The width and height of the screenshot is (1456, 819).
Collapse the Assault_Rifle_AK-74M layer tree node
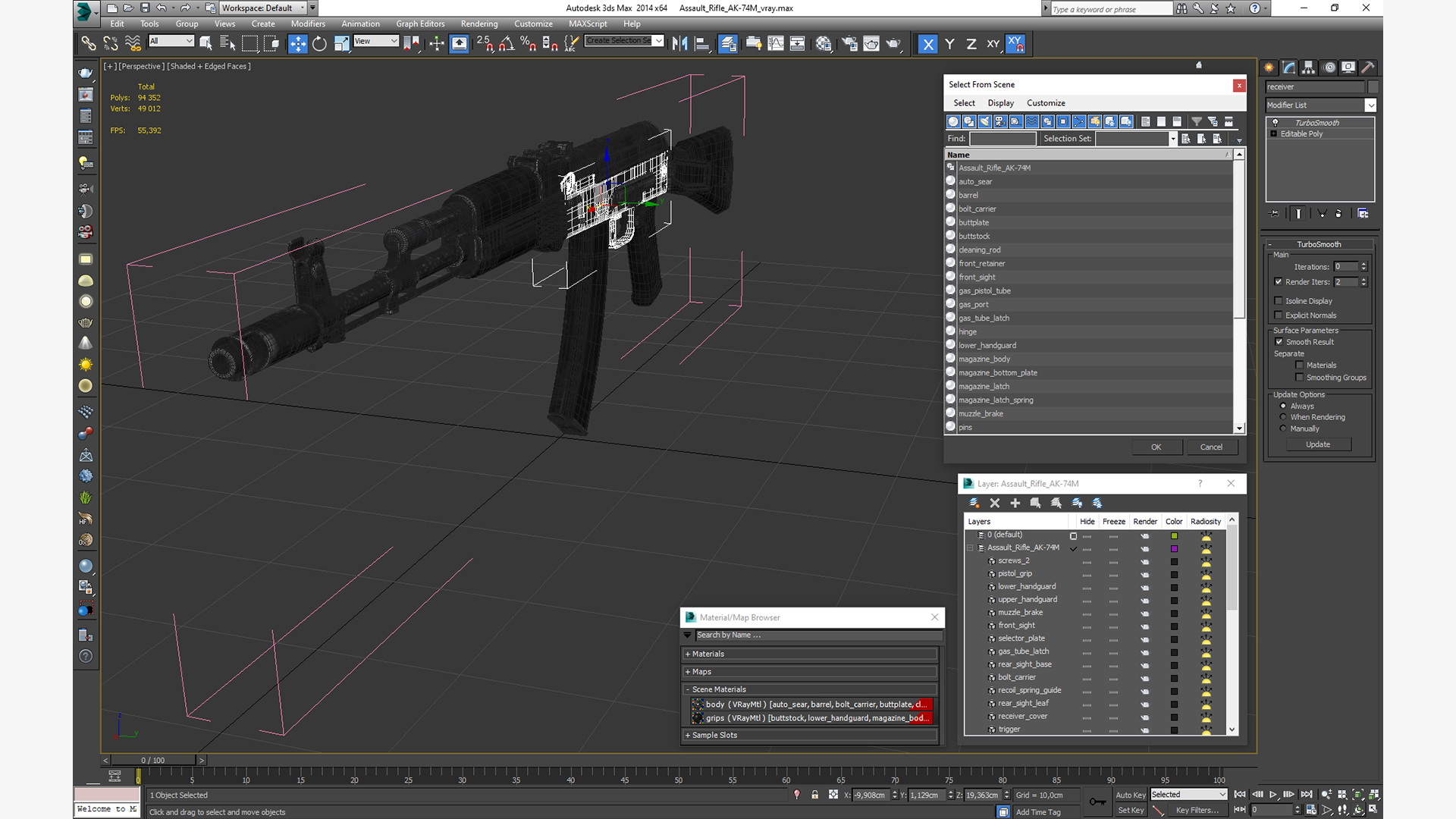(970, 548)
